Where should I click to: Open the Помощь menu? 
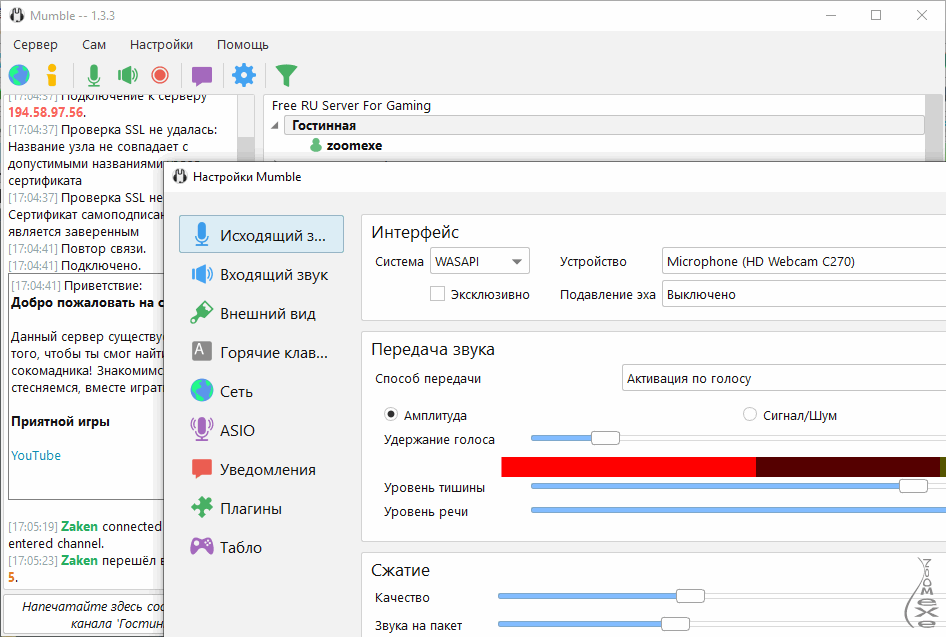[243, 45]
